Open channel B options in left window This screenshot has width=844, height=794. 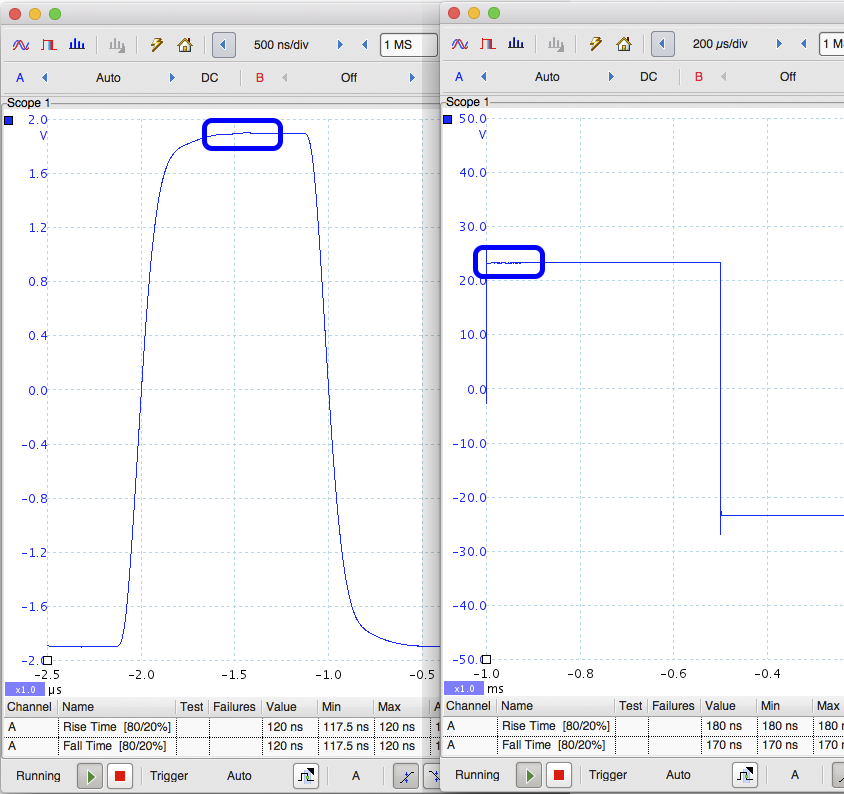(x=260, y=78)
